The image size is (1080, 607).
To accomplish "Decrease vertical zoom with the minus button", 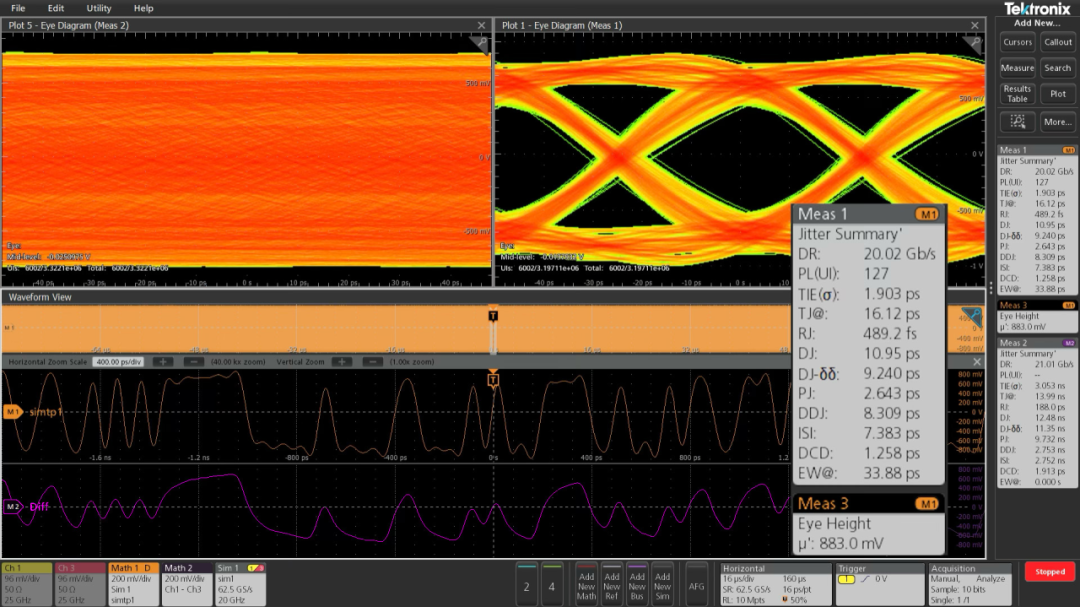I will pos(371,361).
